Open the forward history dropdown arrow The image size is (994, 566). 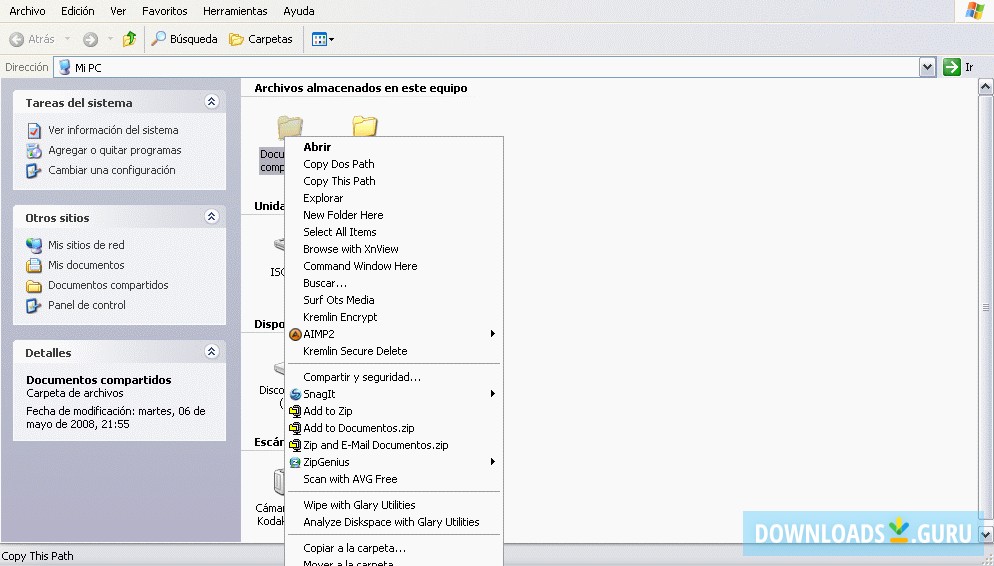click(110, 39)
